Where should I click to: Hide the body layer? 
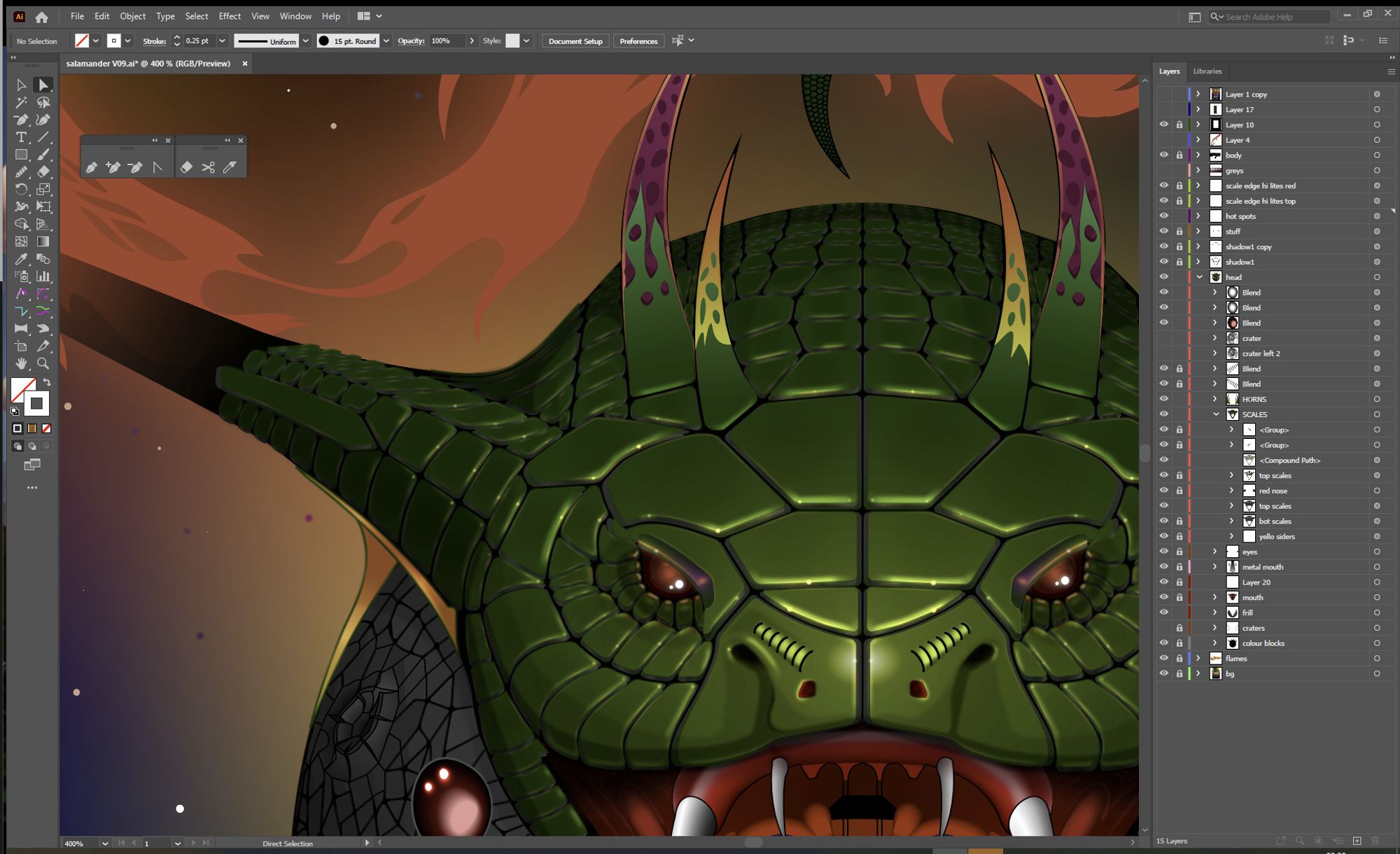click(1163, 155)
